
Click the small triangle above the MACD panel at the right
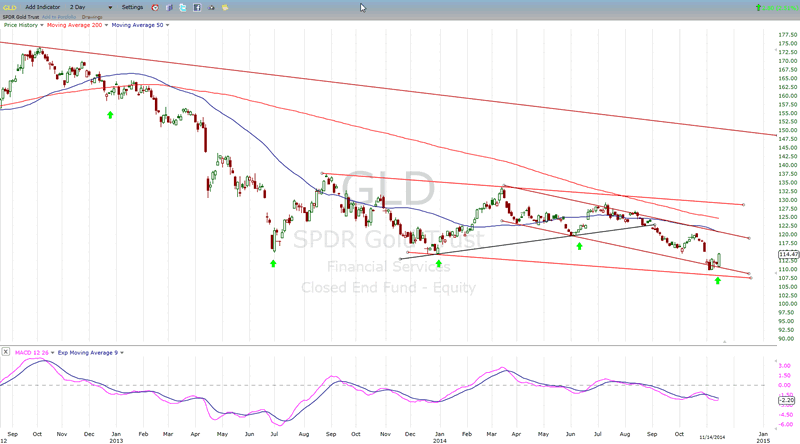[724, 341]
